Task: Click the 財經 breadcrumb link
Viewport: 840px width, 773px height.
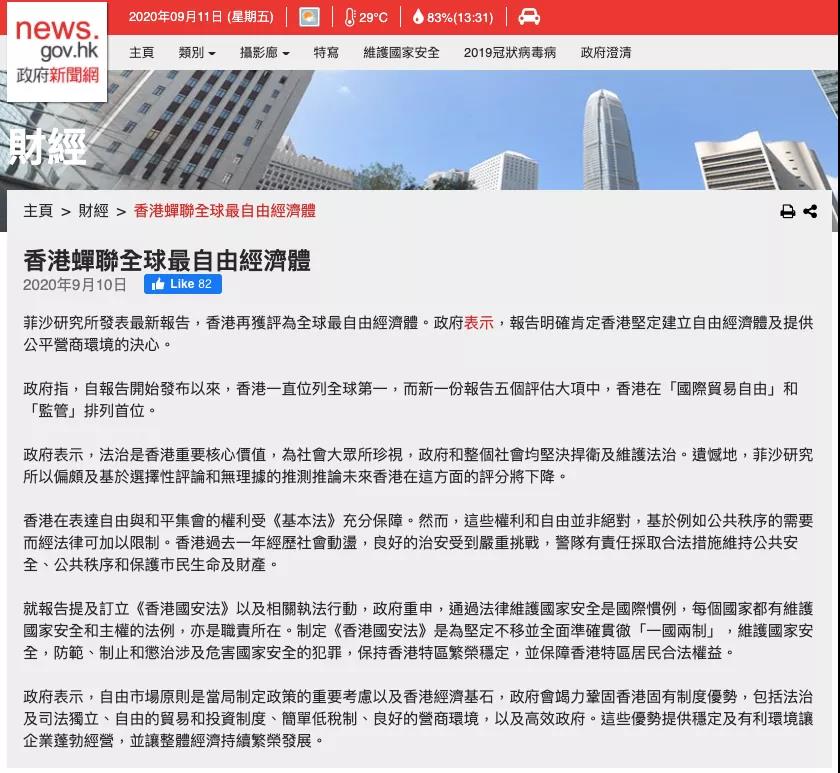Action: tap(93, 211)
